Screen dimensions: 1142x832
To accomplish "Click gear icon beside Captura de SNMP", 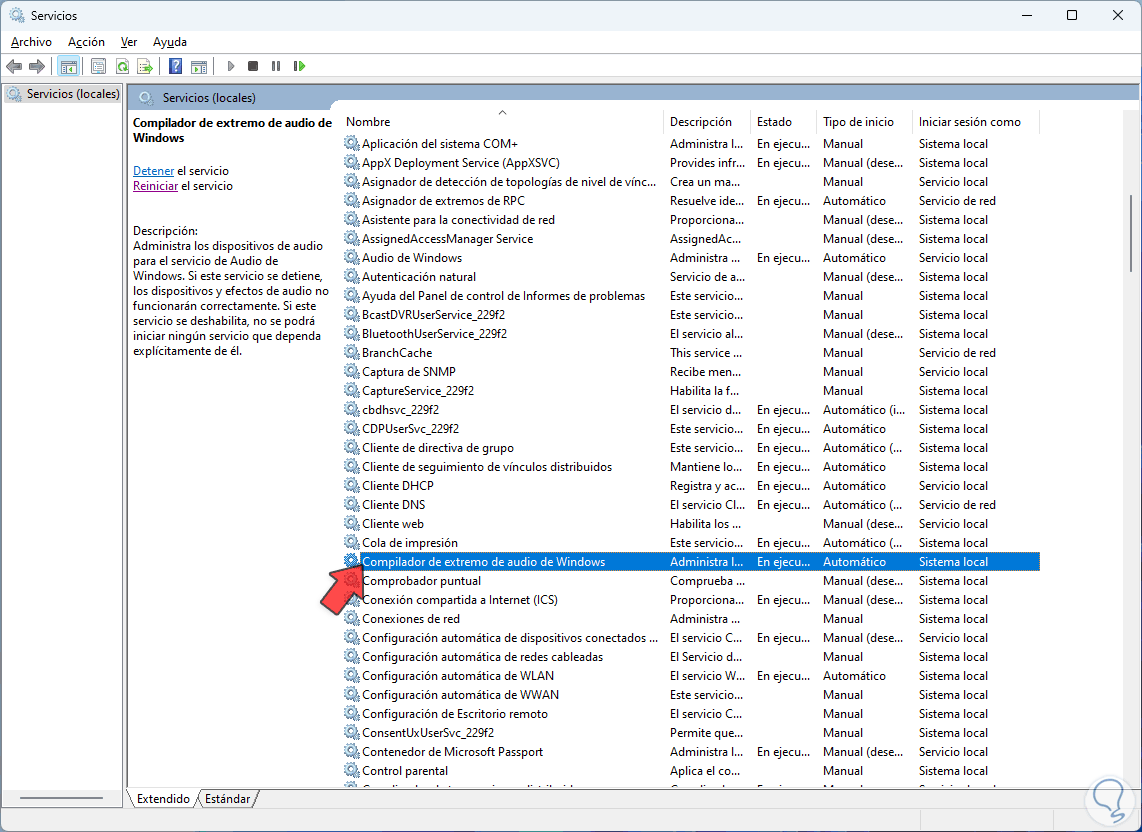I will click(x=352, y=372).
